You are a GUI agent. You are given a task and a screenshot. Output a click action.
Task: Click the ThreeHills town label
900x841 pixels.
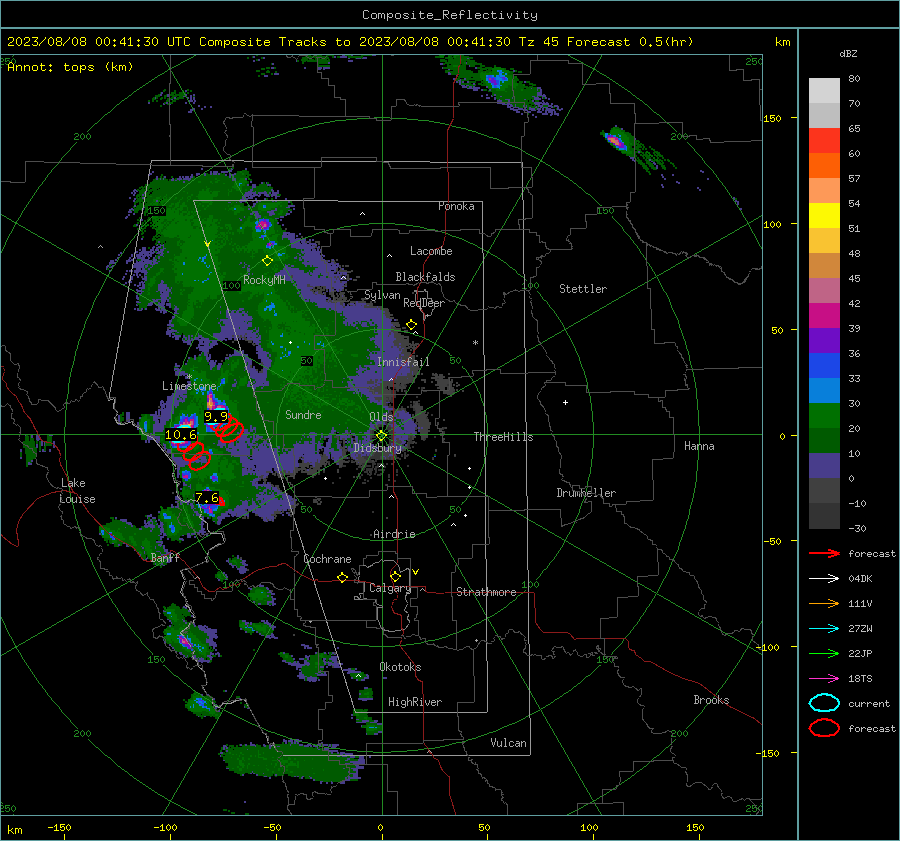pos(503,437)
